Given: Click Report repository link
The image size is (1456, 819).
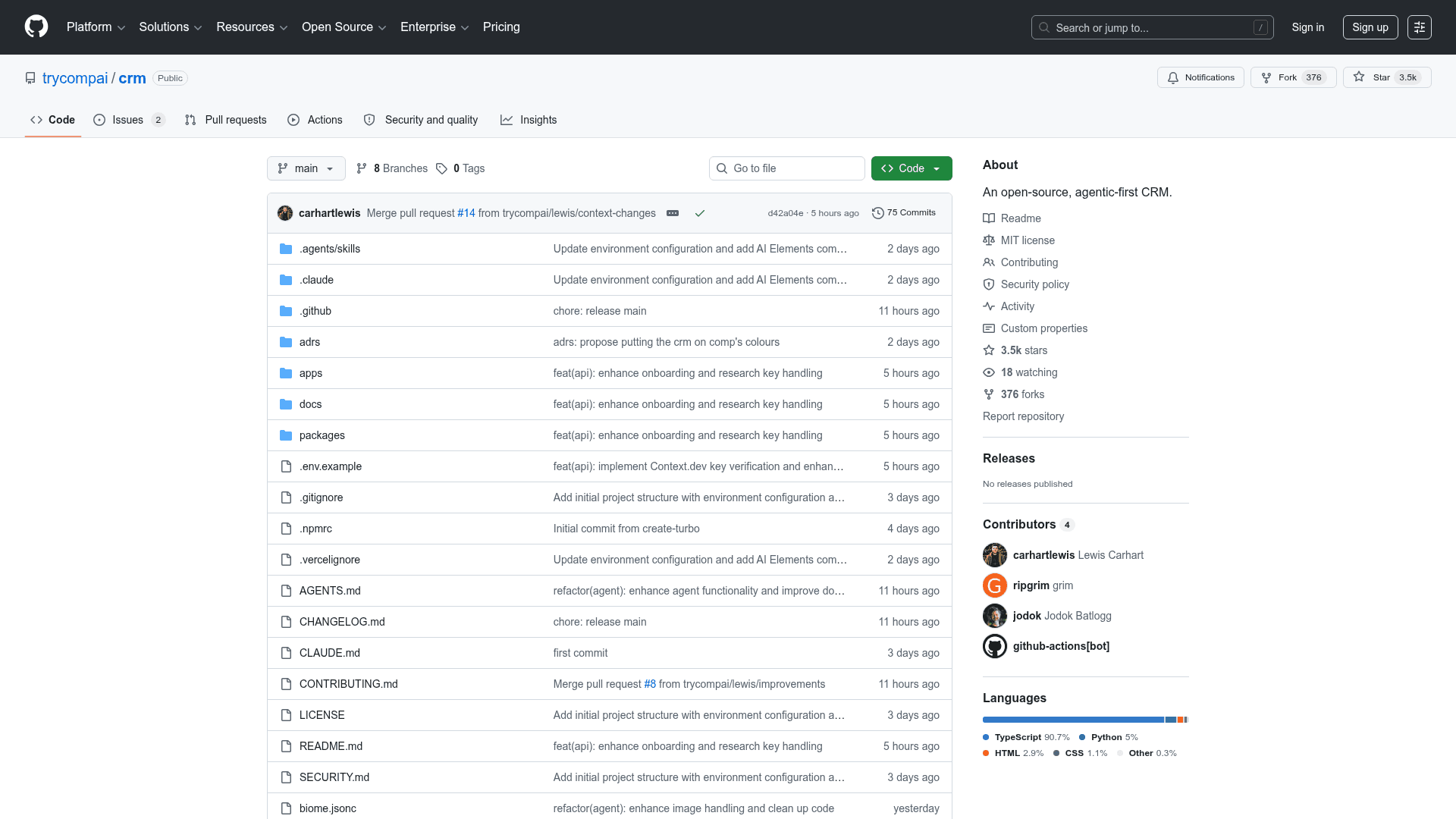Looking at the screenshot, I should (1023, 416).
